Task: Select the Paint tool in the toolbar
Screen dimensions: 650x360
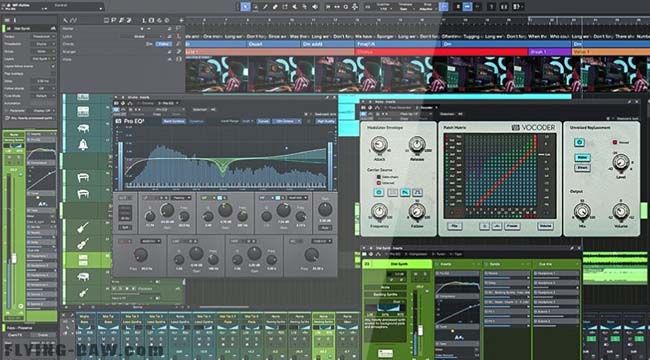Action: pos(285,6)
